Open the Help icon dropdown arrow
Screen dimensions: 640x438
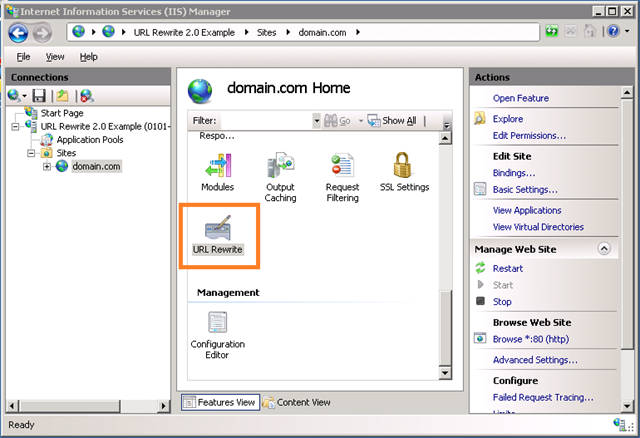pos(627,31)
